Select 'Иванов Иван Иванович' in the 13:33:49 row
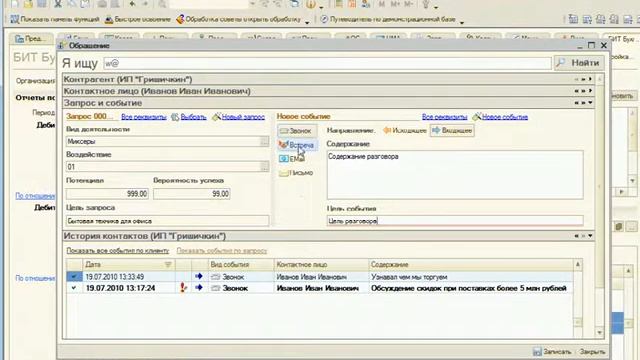 coord(321,277)
